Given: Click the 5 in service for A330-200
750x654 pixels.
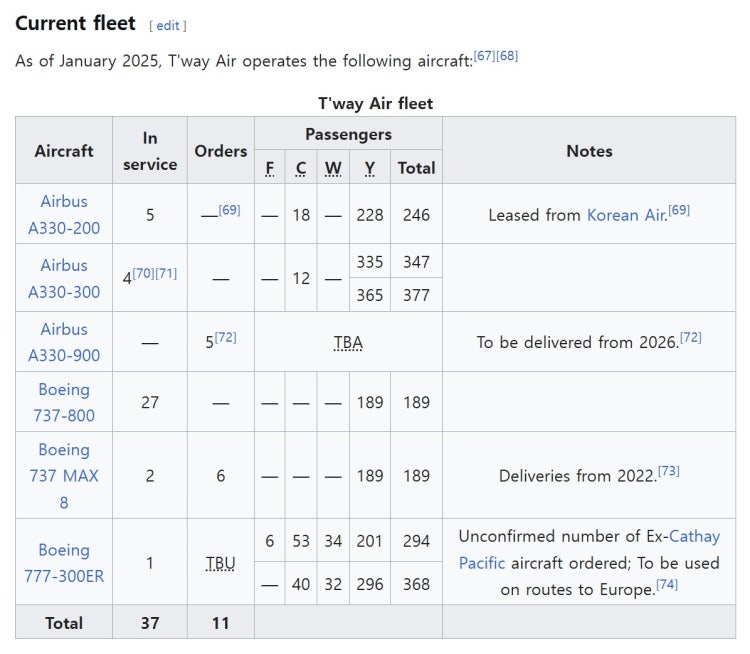Looking at the screenshot, I should click(x=150, y=215).
